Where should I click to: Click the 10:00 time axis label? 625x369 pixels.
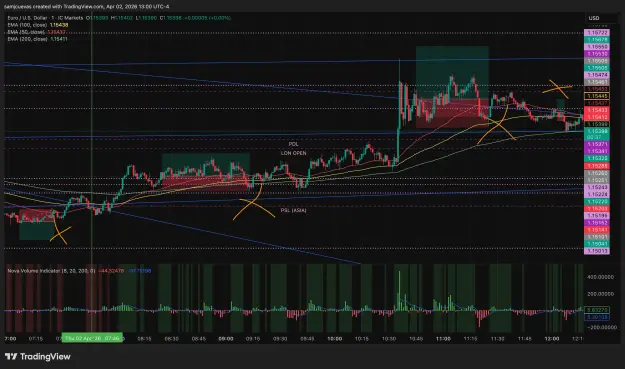coord(334,339)
